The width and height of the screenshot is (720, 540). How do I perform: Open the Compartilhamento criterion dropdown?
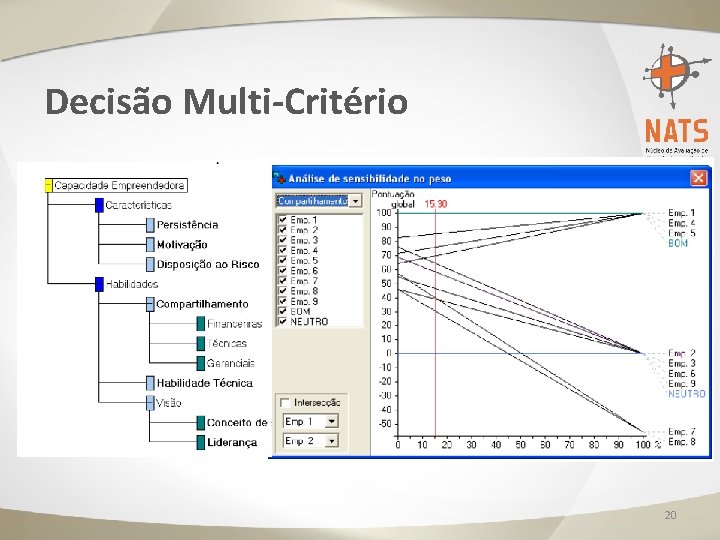click(x=355, y=201)
